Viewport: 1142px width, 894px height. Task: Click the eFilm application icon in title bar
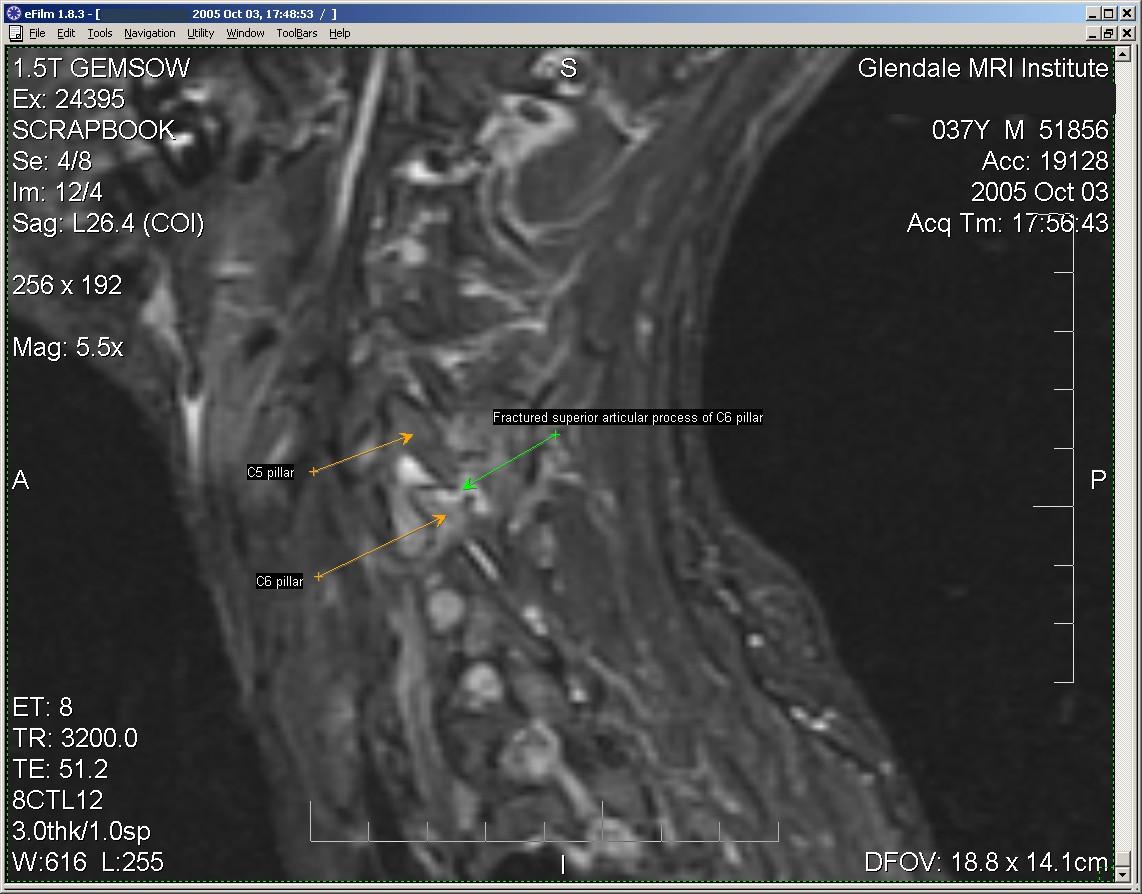coord(13,14)
